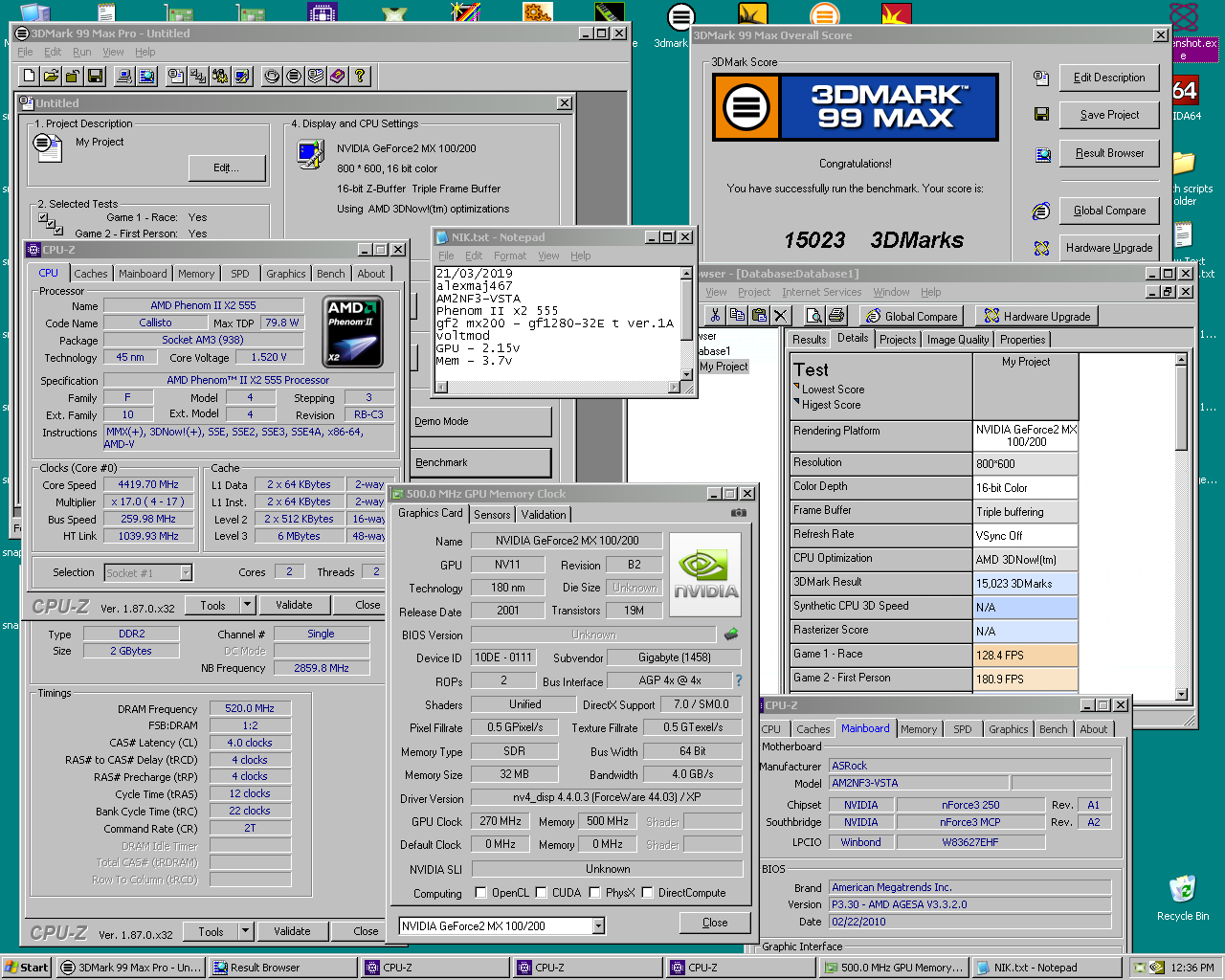Viewport: 1225px width, 980px height.
Task: Open the Format menu in Notepad
Action: coord(510,256)
